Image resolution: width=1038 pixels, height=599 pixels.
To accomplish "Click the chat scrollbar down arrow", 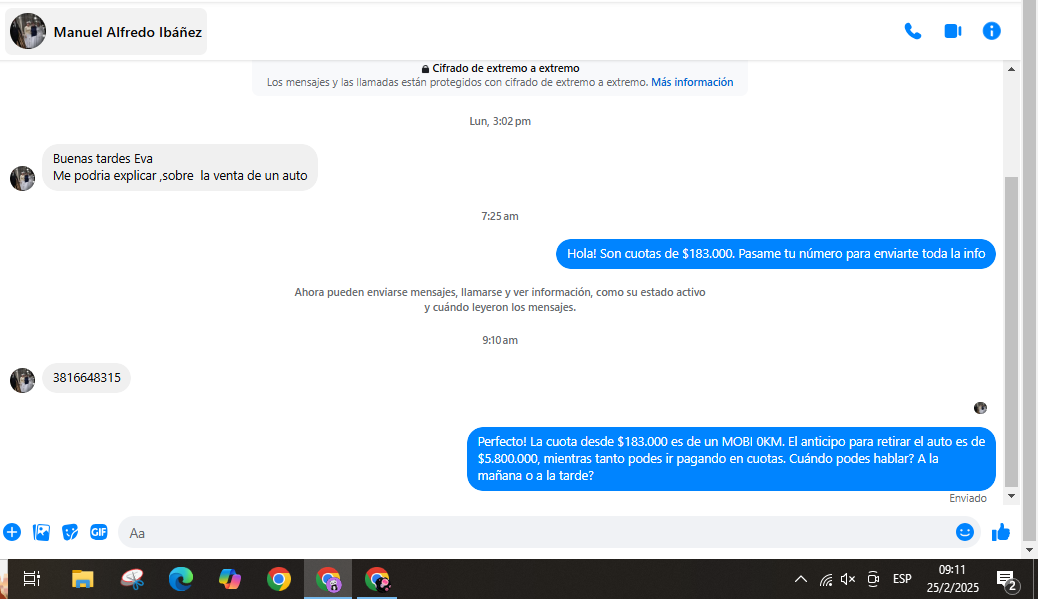I will (1011, 496).
